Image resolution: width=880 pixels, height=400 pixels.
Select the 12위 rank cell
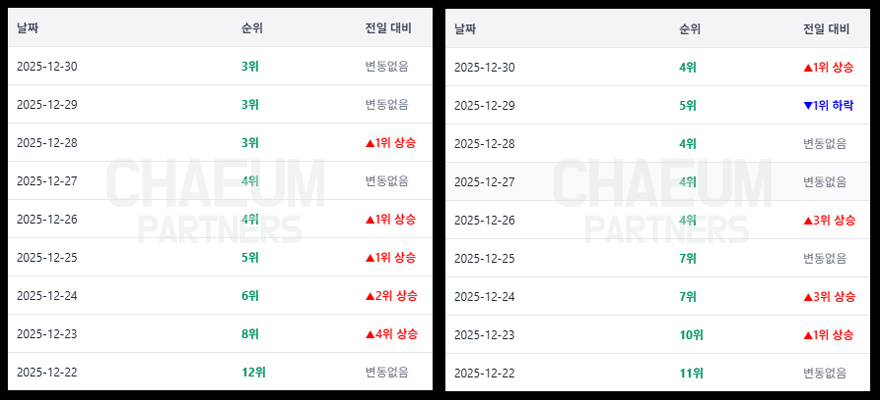pos(253,373)
